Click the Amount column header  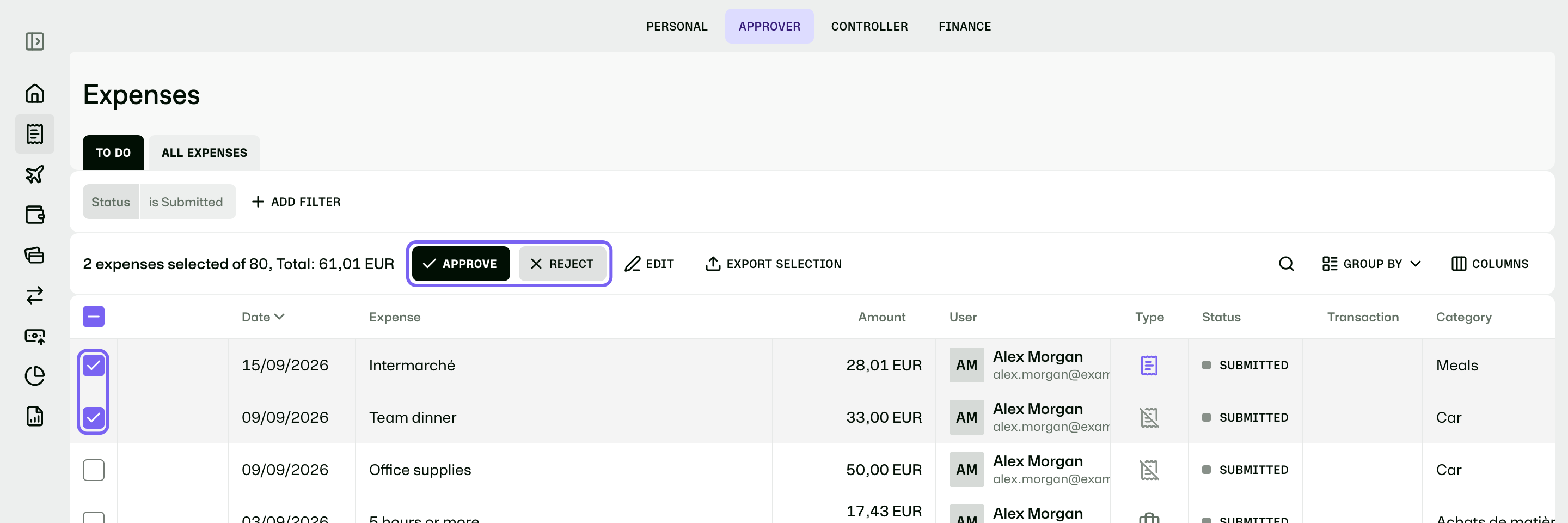point(881,317)
